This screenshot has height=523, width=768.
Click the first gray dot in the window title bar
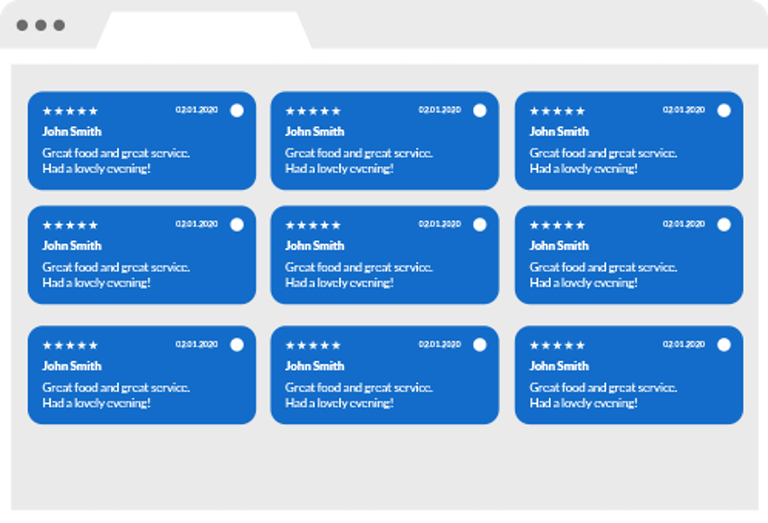click(x=22, y=25)
